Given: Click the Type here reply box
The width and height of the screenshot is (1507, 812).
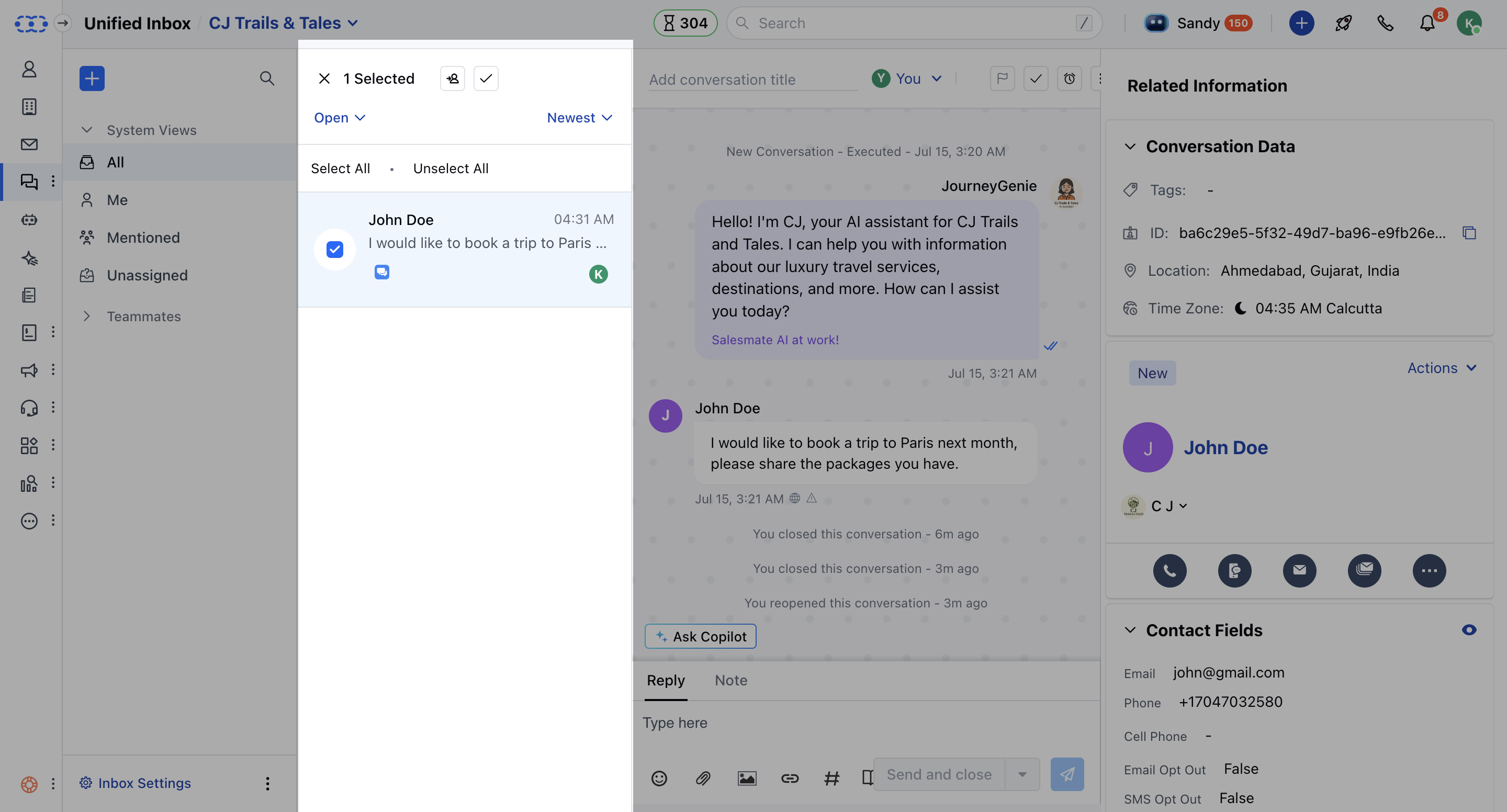Looking at the screenshot, I should (866, 723).
